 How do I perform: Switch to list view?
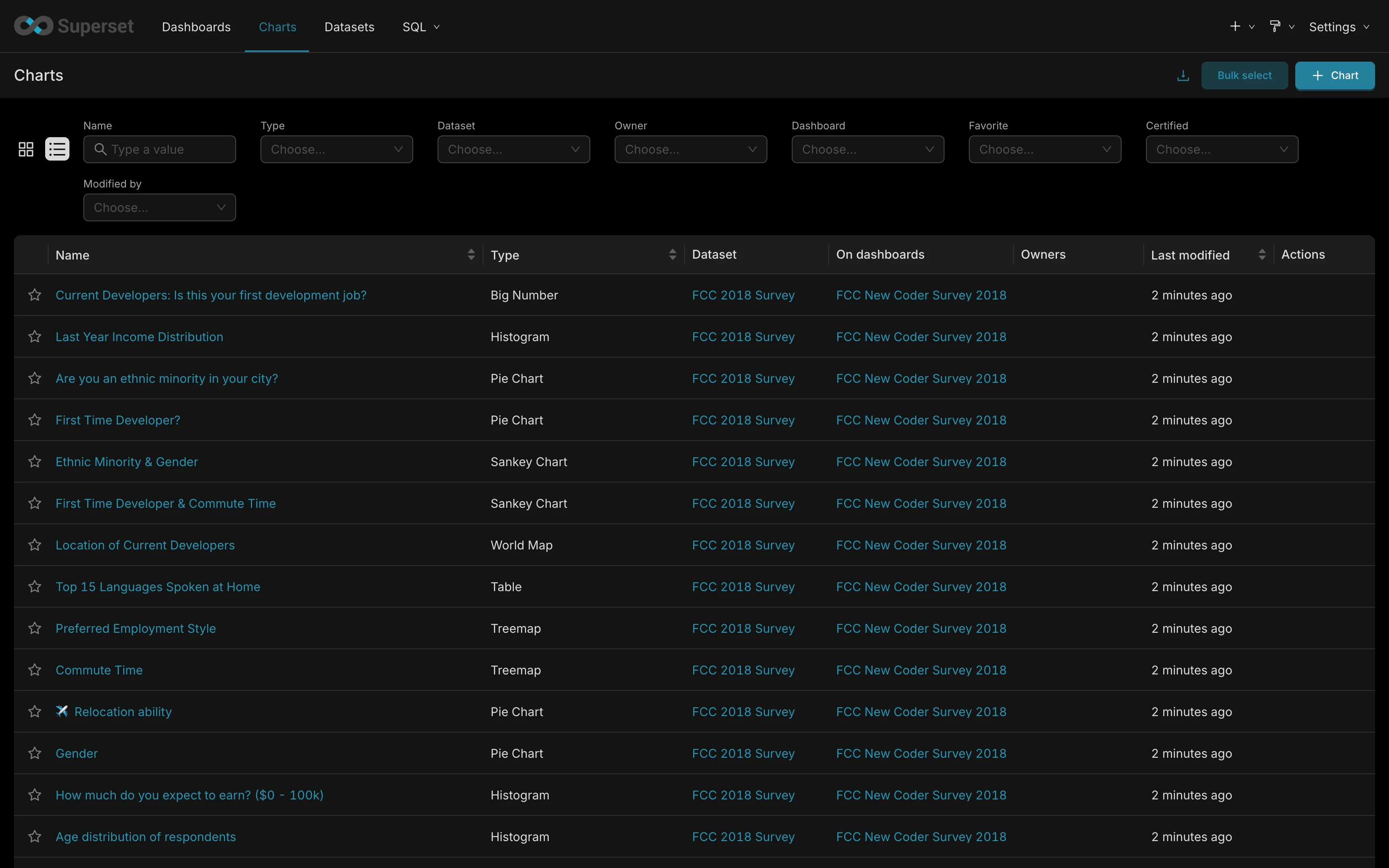pyautogui.click(x=57, y=149)
